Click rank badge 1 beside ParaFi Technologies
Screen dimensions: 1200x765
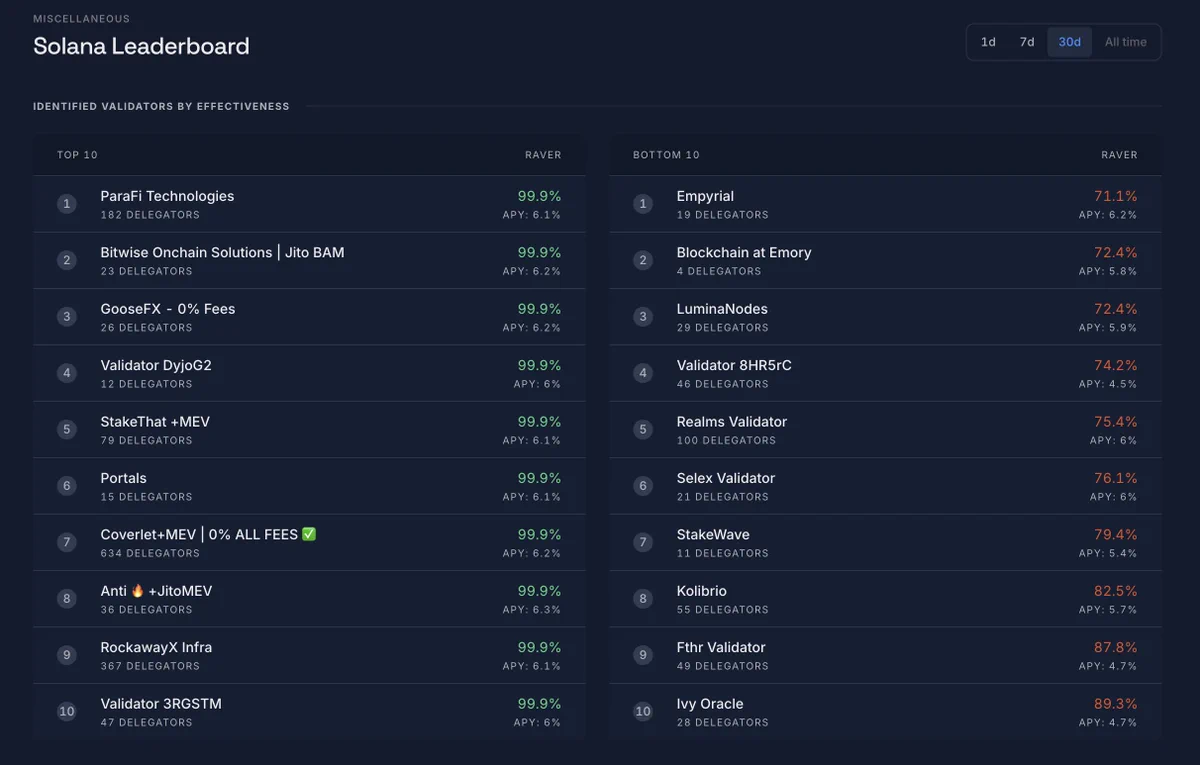(x=67, y=204)
